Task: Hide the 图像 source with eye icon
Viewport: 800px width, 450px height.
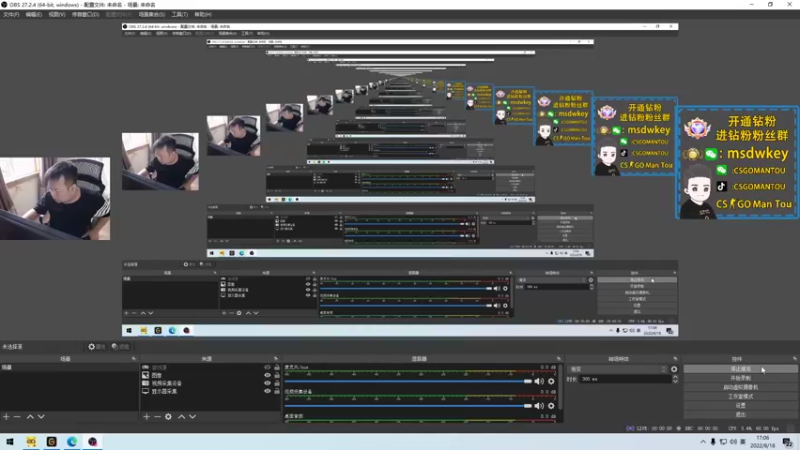Action: pos(267,375)
